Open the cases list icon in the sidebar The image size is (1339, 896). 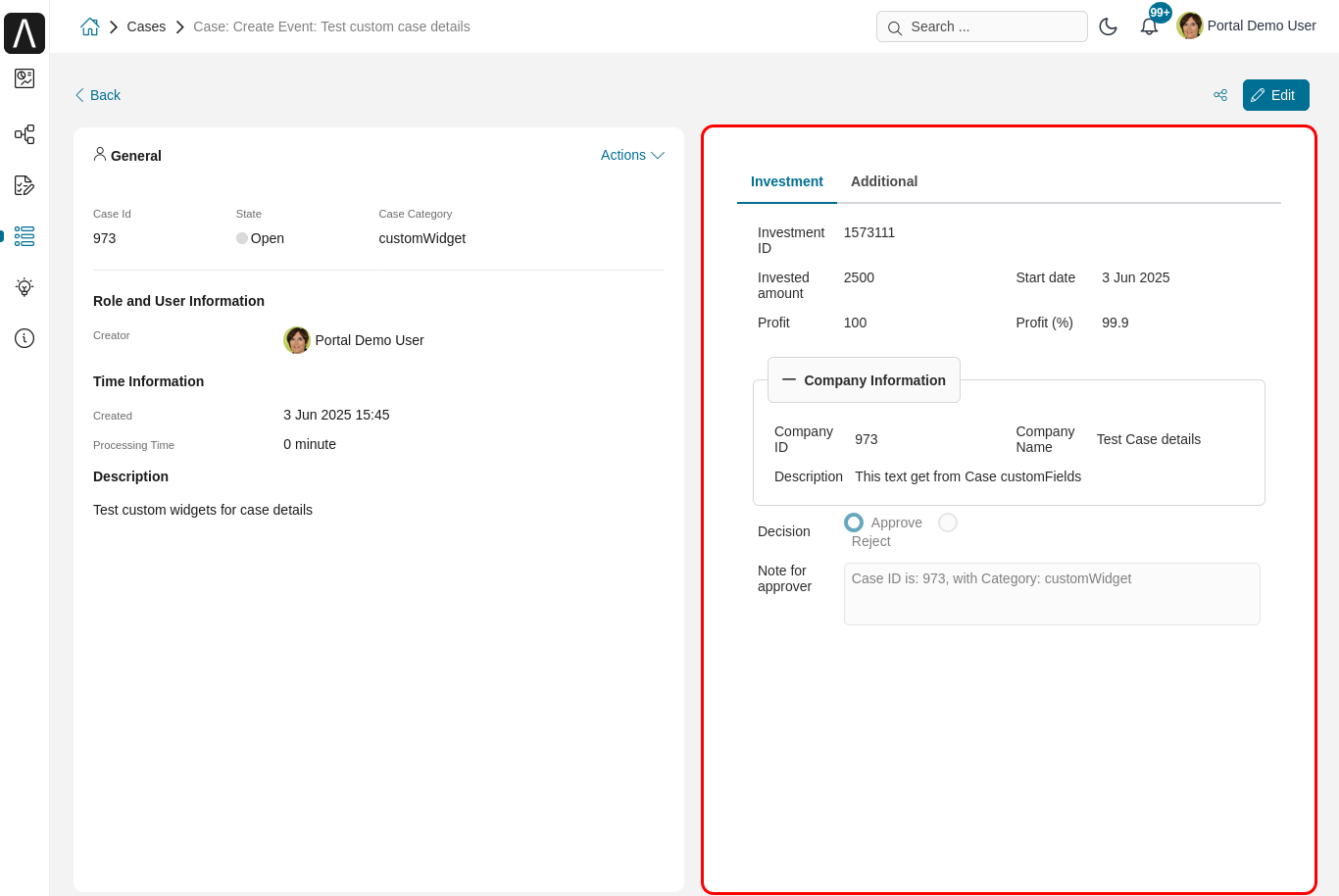25,236
